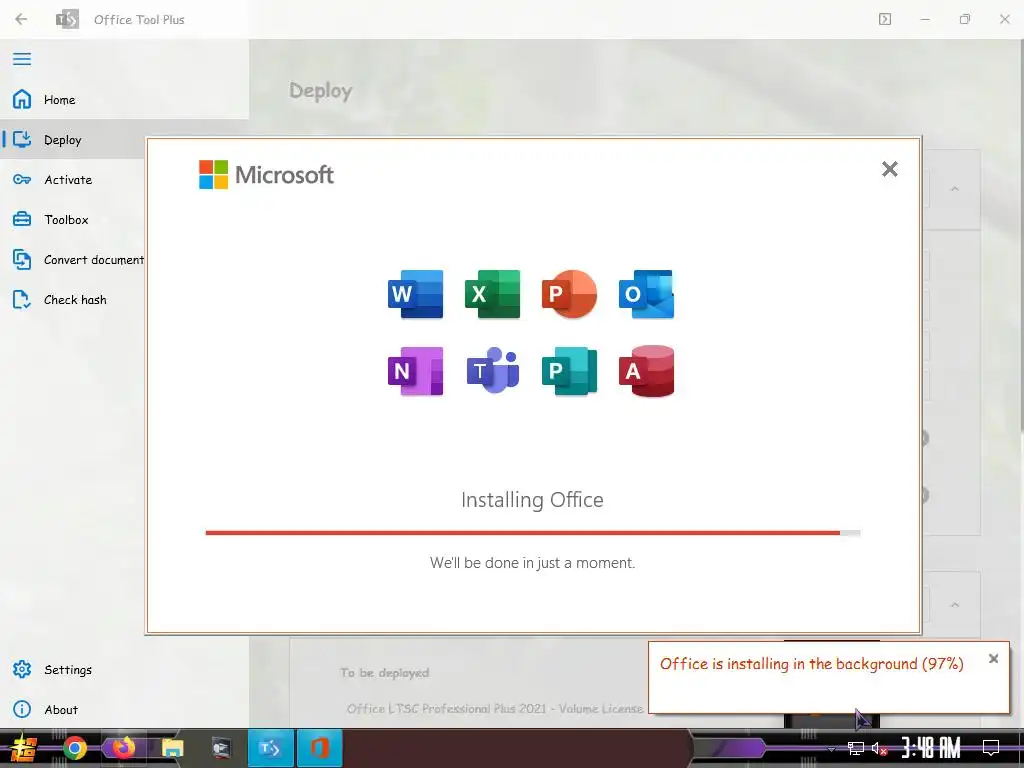Click the Outlook icon in installer
This screenshot has width=1024, height=768.
(647, 294)
